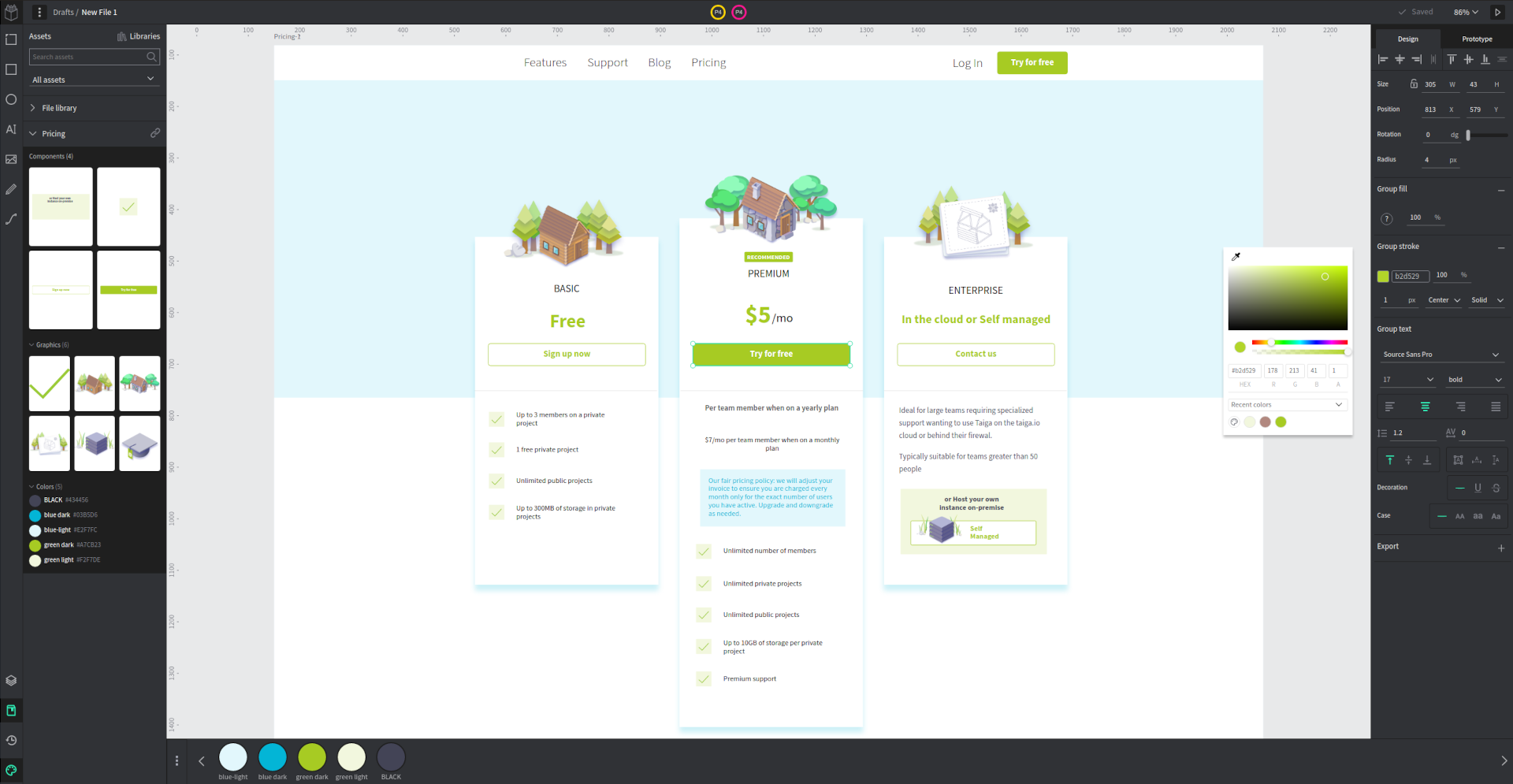Pick the blue dark palette swatch
Image resolution: width=1513 pixels, height=784 pixels.
[273, 757]
